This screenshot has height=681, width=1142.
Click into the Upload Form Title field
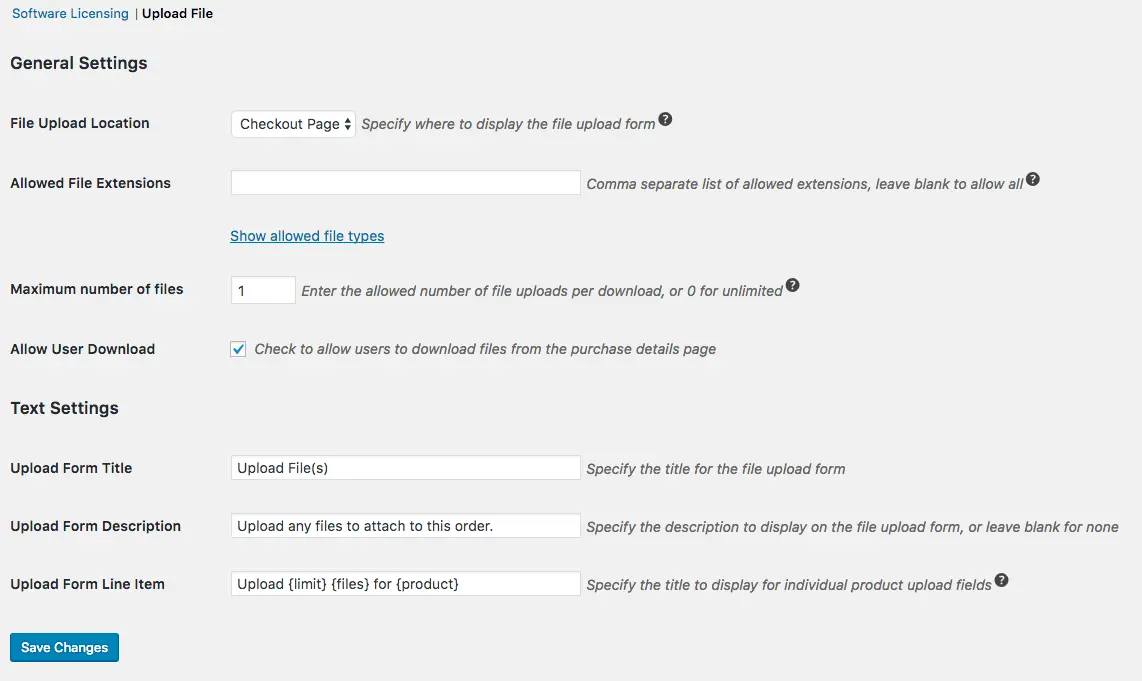[x=405, y=468]
